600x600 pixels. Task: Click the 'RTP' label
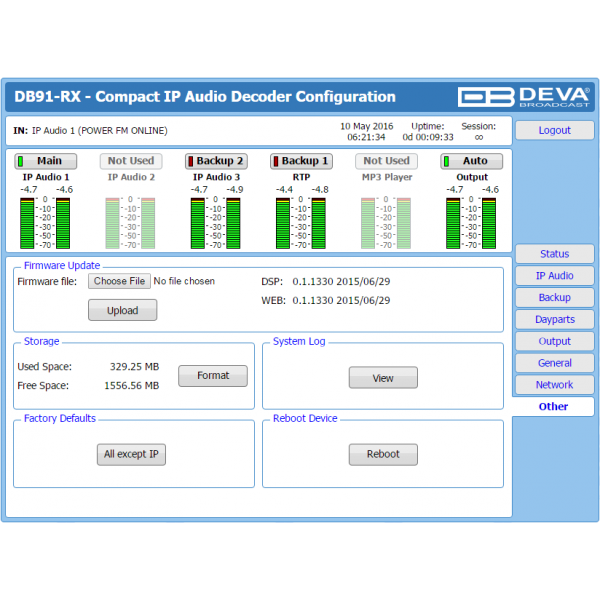click(302, 177)
